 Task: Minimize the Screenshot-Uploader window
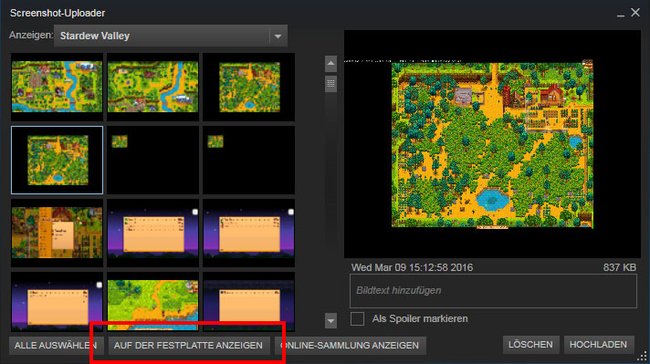coord(621,14)
